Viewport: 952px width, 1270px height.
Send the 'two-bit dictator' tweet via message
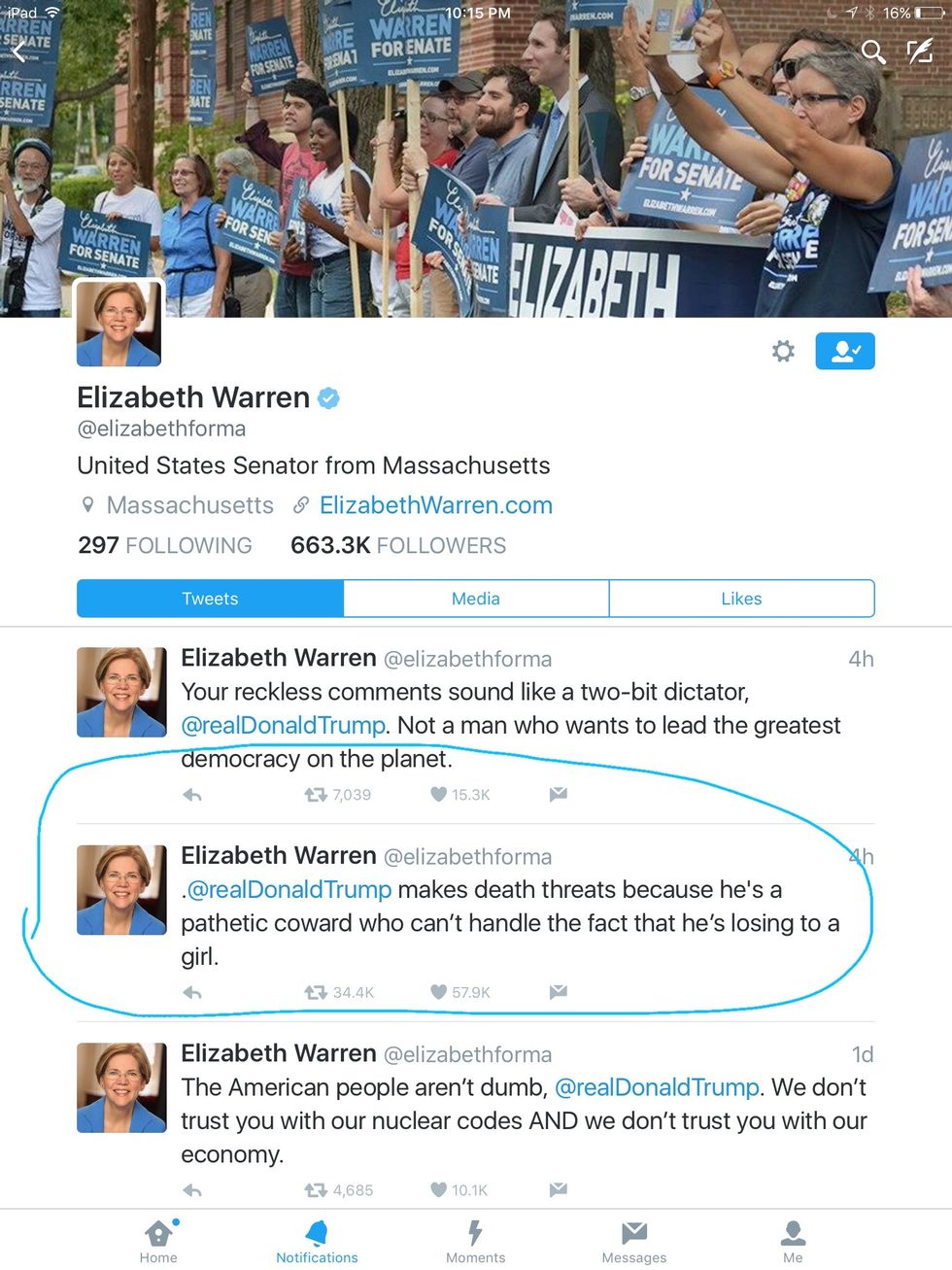(x=558, y=794)
